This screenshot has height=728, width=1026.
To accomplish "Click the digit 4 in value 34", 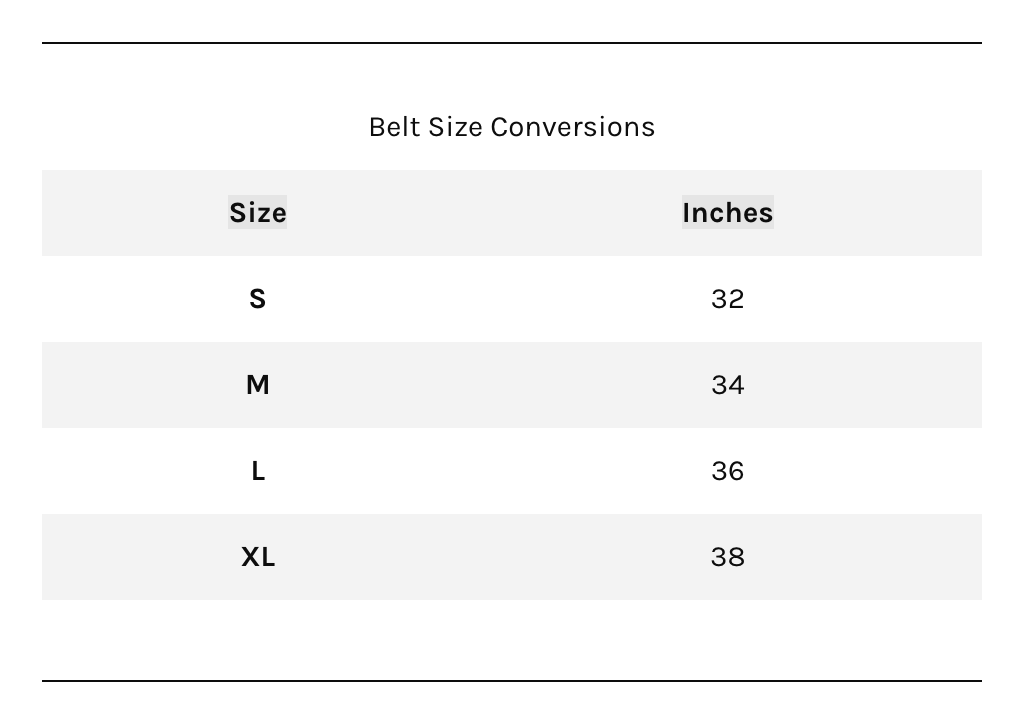I will pos(736,385).
